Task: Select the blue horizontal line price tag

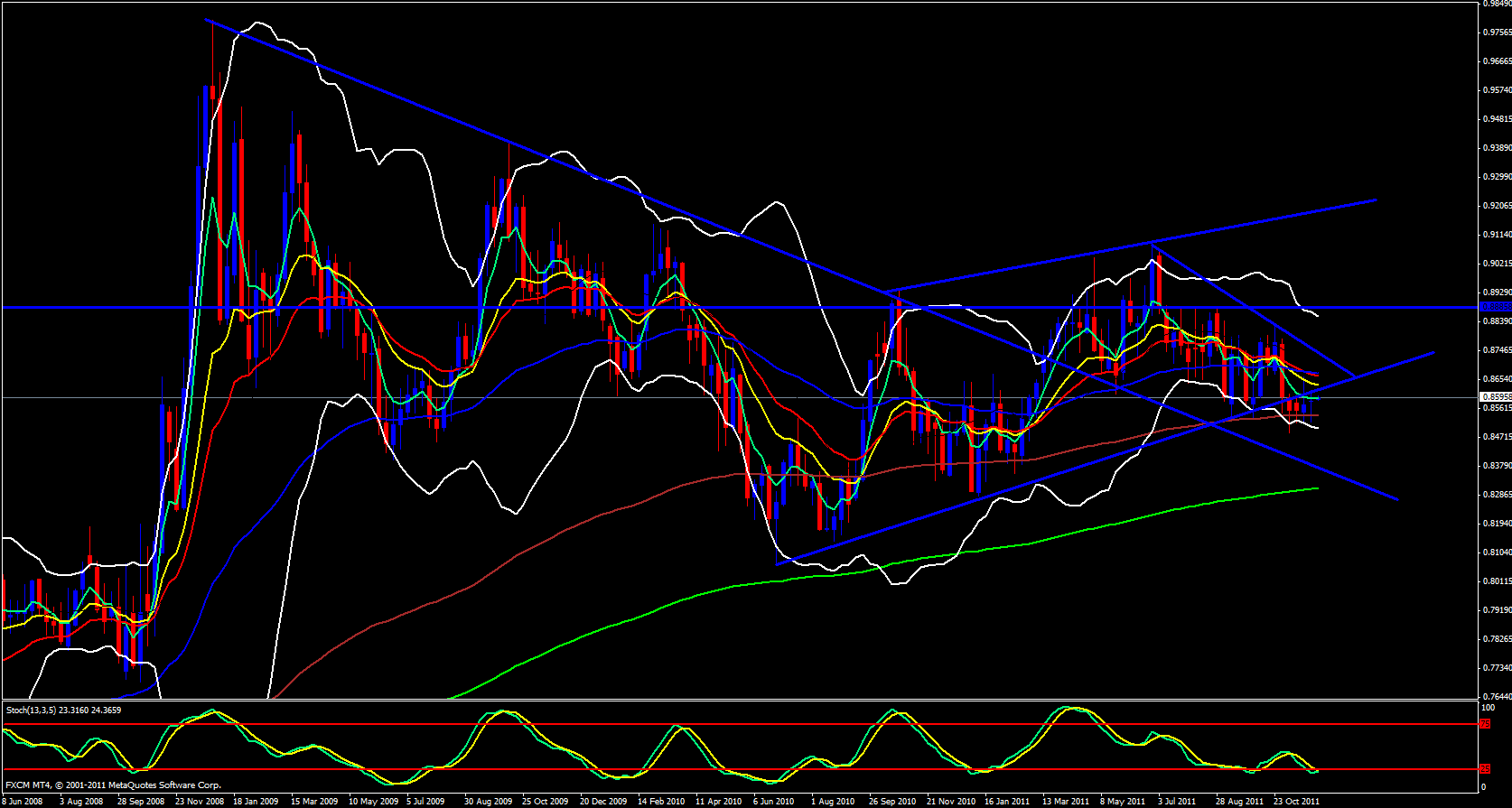Action: (x=1496, y=307)
